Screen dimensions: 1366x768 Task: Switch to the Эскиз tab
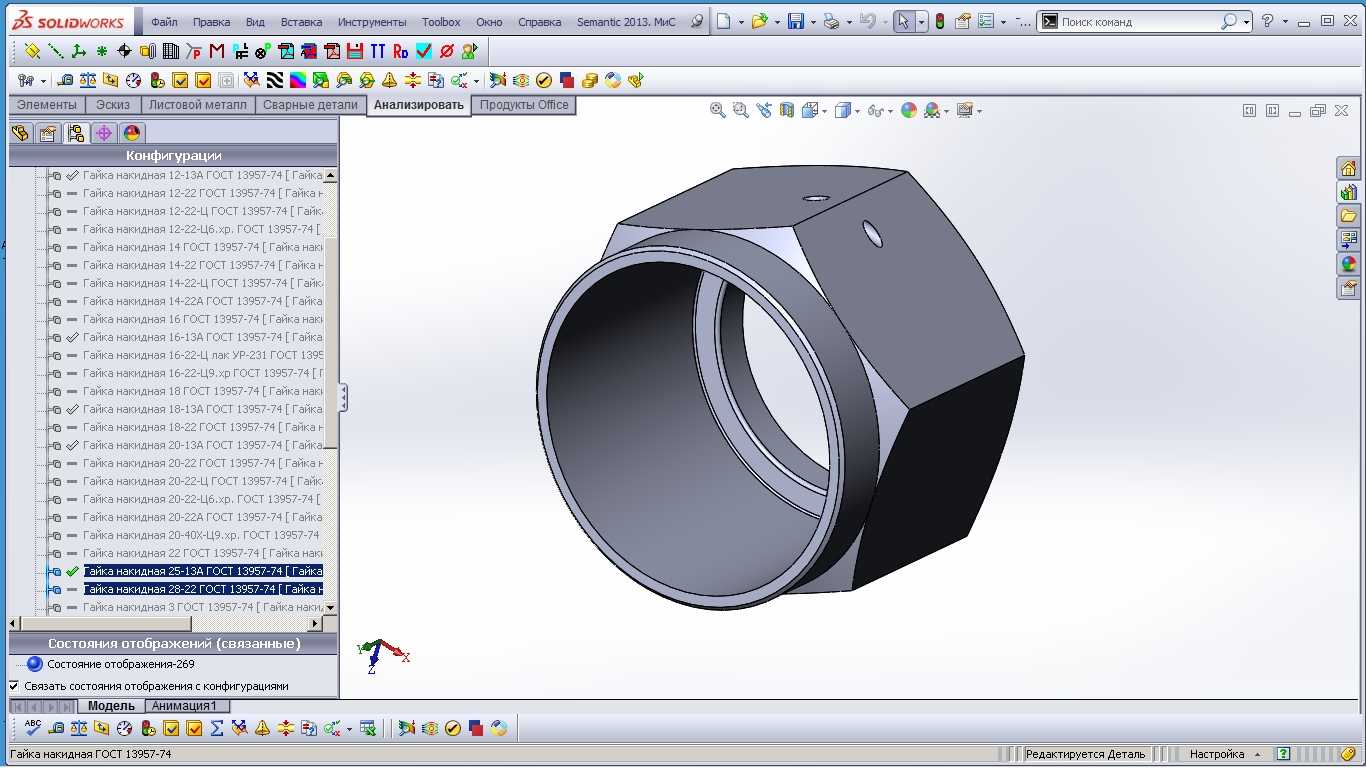[113, 105]
